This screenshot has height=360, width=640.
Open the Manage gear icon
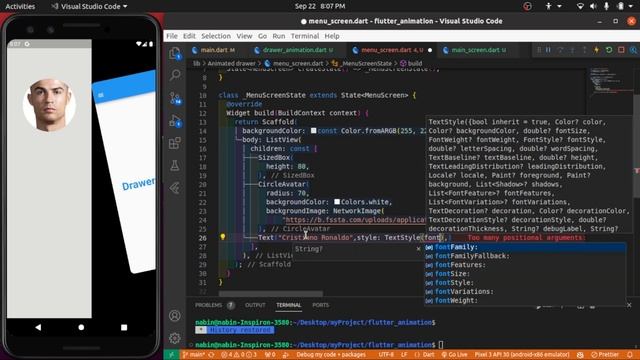[175, 338]
